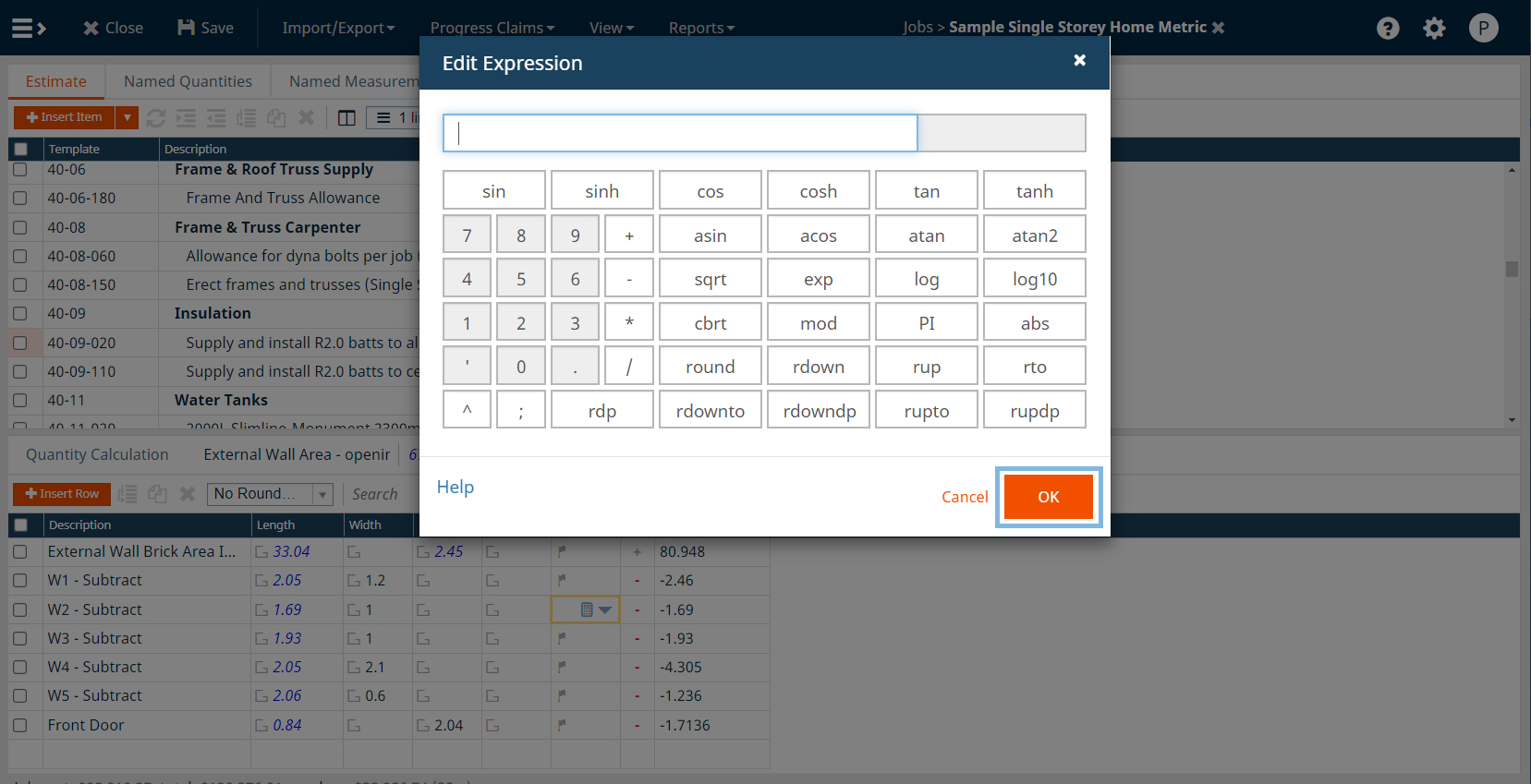Check the W1 - Subtract row checkbox
Image resolution: width=1531 pixels, height=784 pixels.
[20, 581]
